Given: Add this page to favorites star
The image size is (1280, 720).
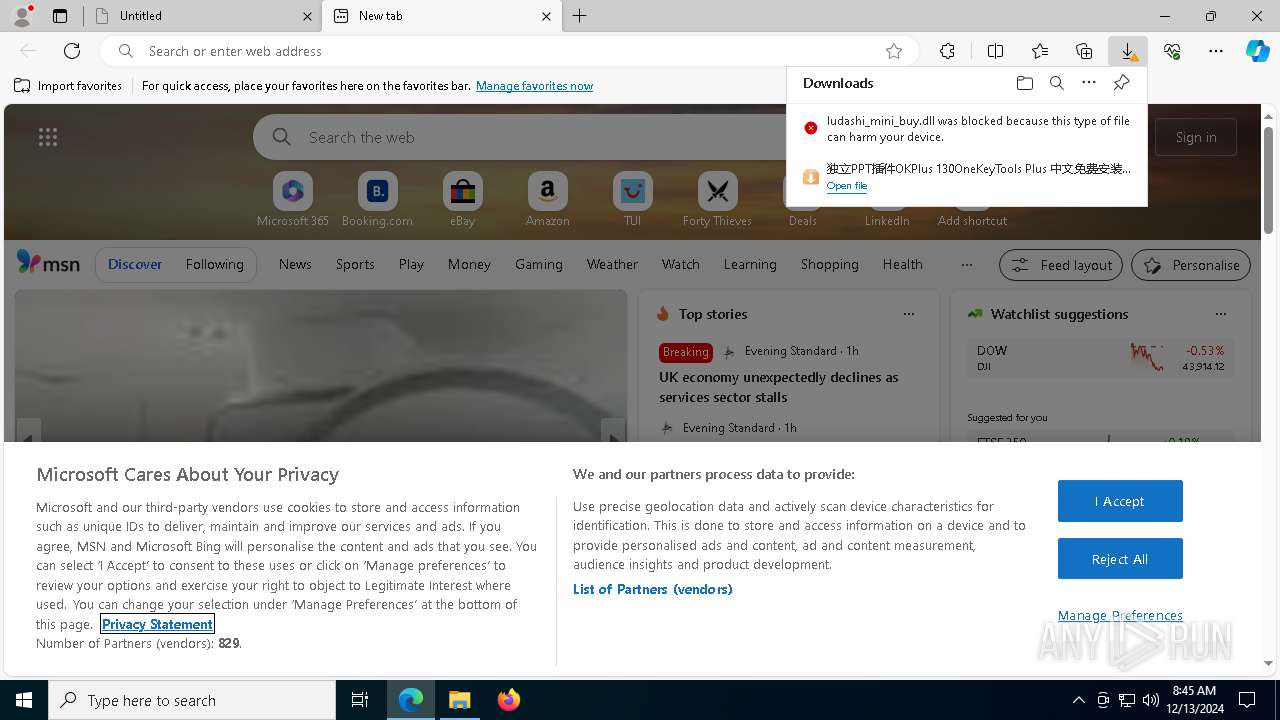Looking at the screenshot, I should [894, 51].
